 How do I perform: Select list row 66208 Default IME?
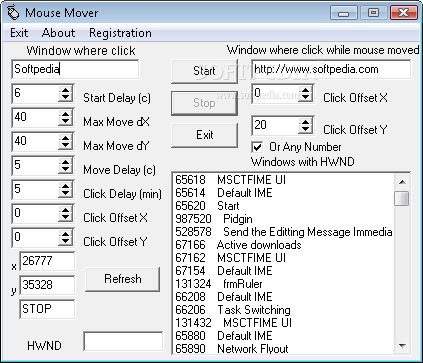pyautogui.click(x=283, y=297)
